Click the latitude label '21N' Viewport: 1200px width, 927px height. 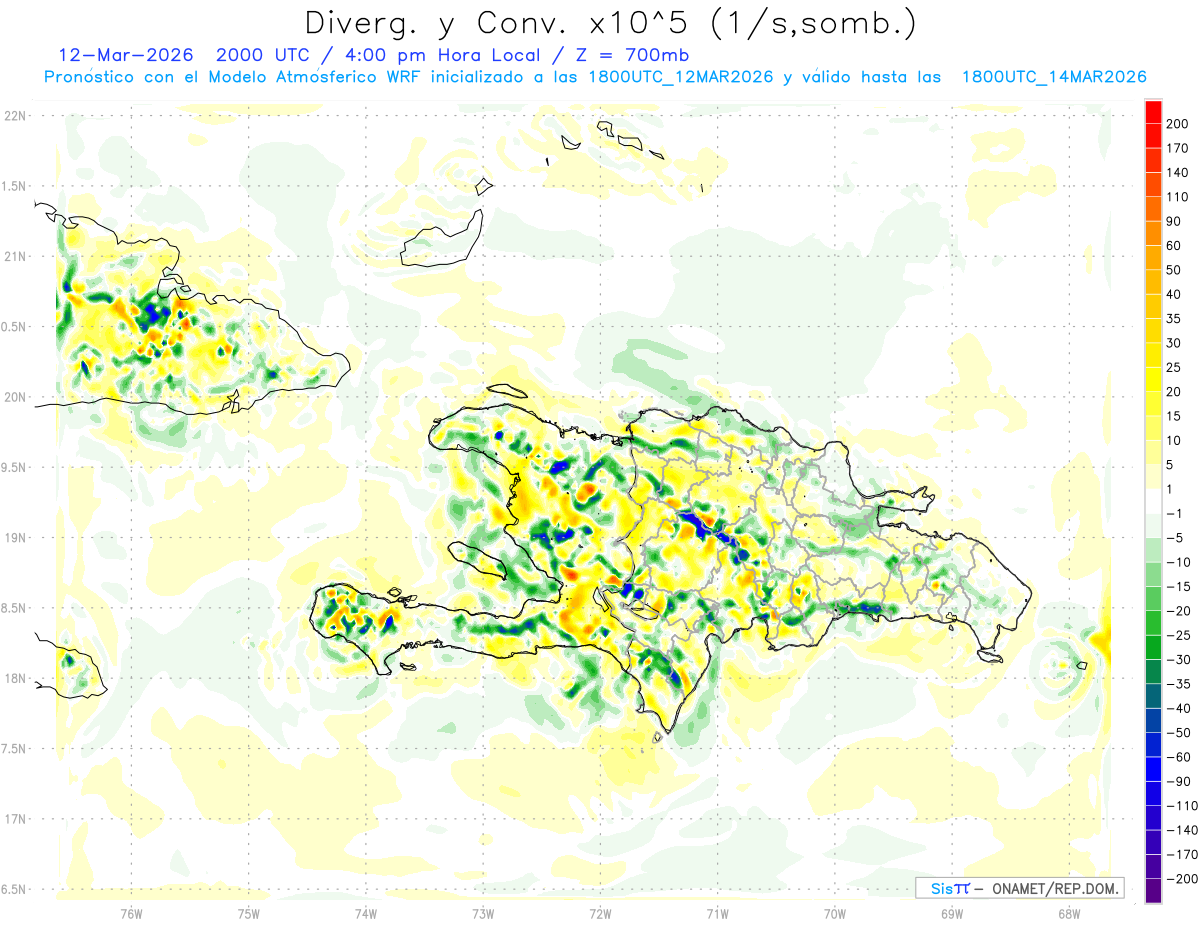[x=16, y=256]
